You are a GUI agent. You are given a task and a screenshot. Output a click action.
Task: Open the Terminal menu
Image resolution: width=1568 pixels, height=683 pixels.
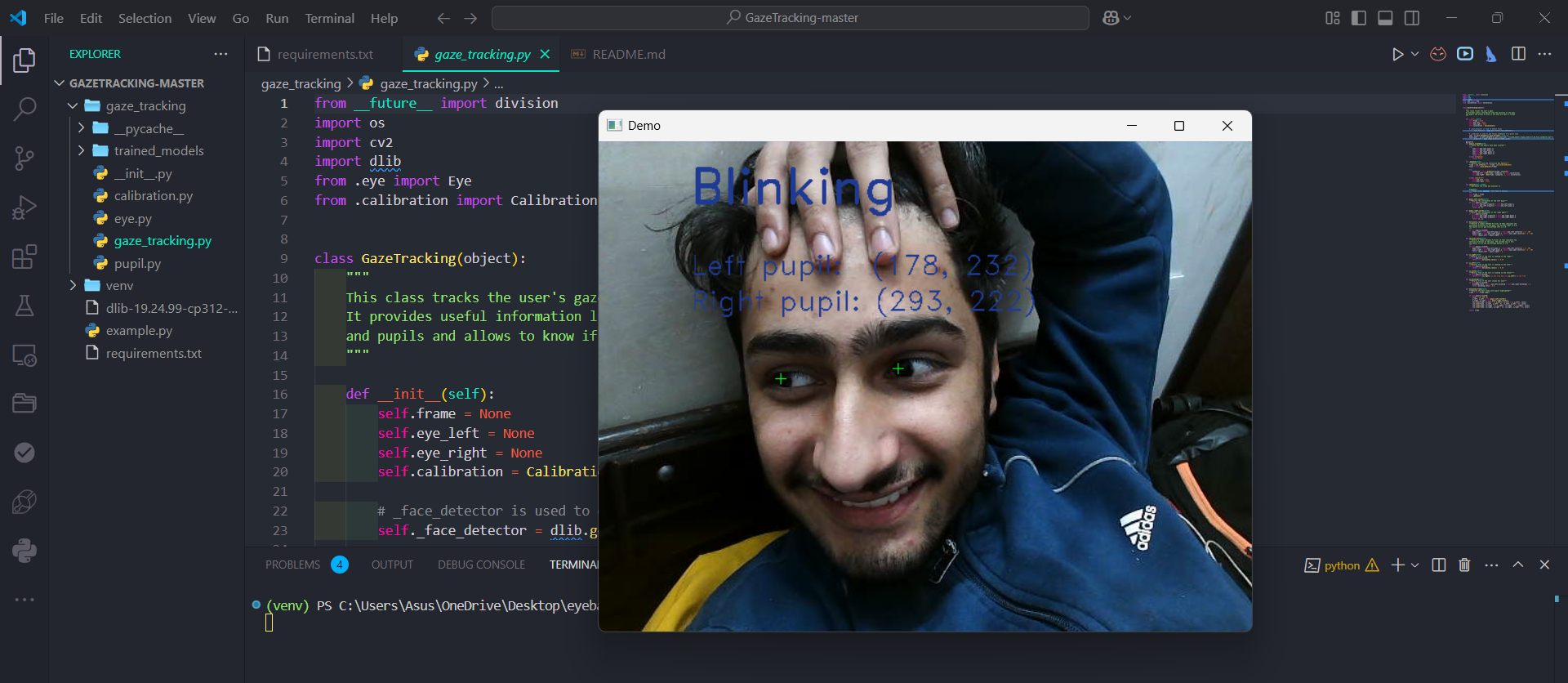pos(329,18)
